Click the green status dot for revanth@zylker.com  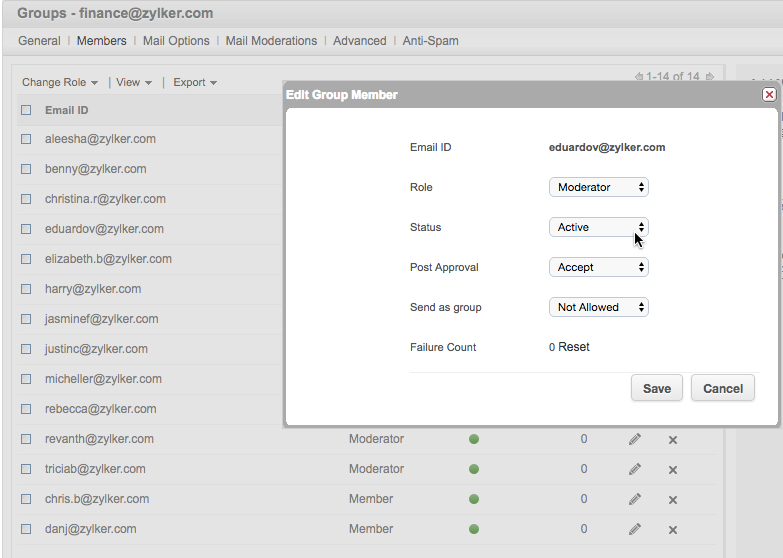point(474,439)
